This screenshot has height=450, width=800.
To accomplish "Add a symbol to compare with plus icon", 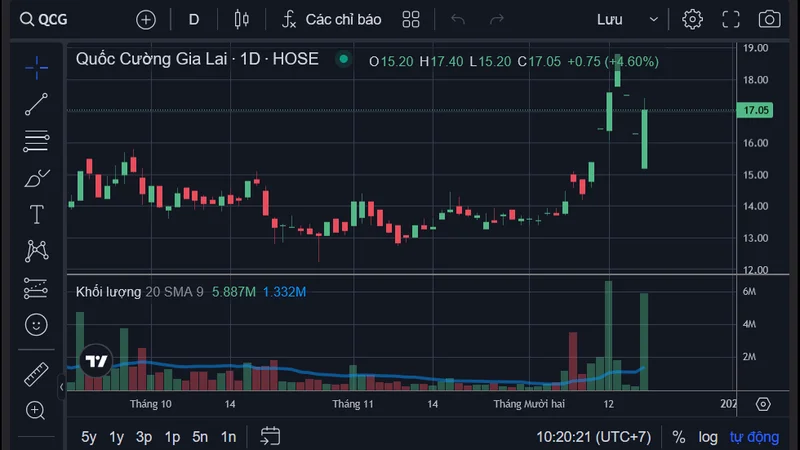I will click(x=145, y=19).
